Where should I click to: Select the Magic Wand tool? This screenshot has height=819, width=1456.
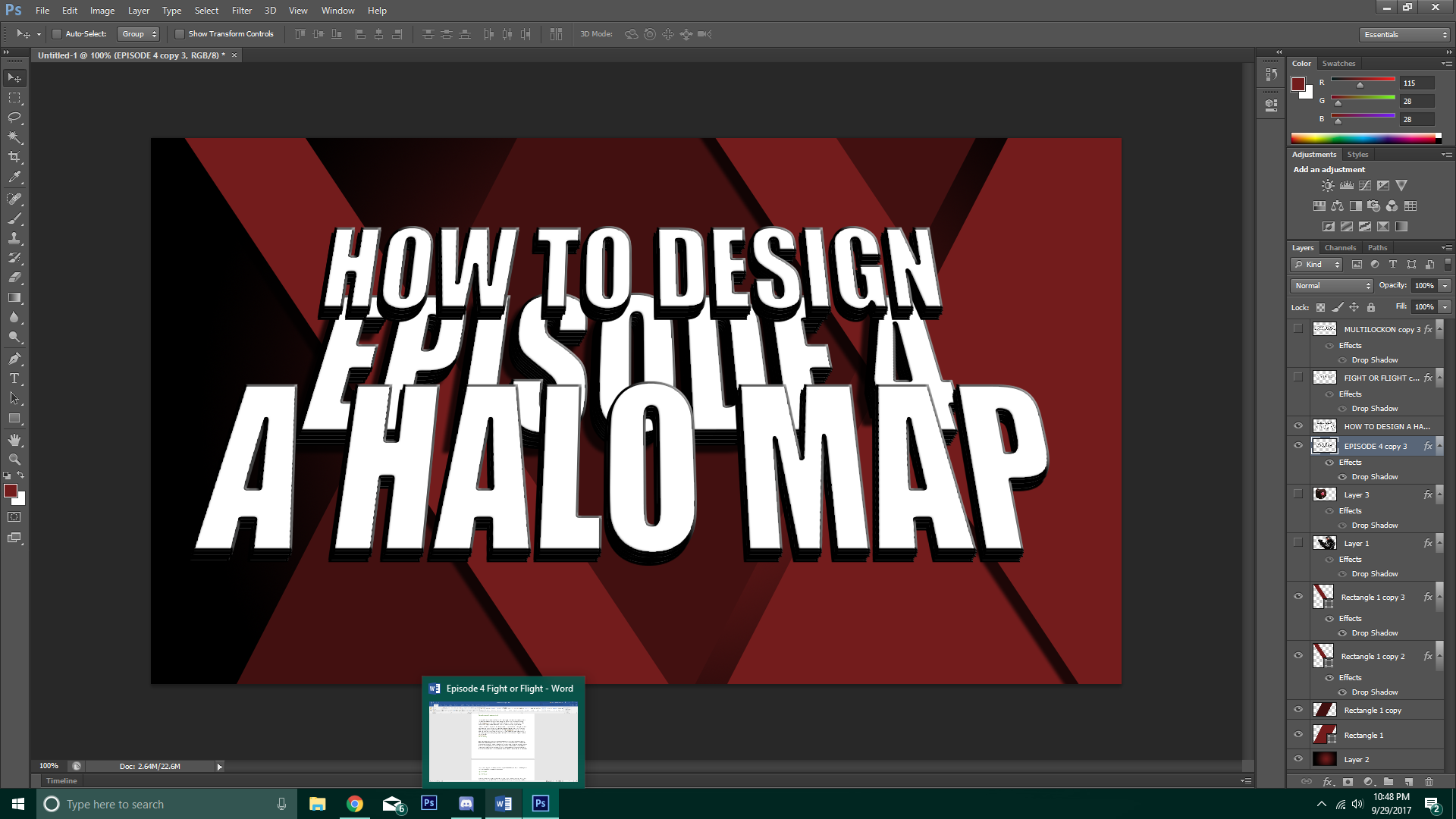coord(14,137)
